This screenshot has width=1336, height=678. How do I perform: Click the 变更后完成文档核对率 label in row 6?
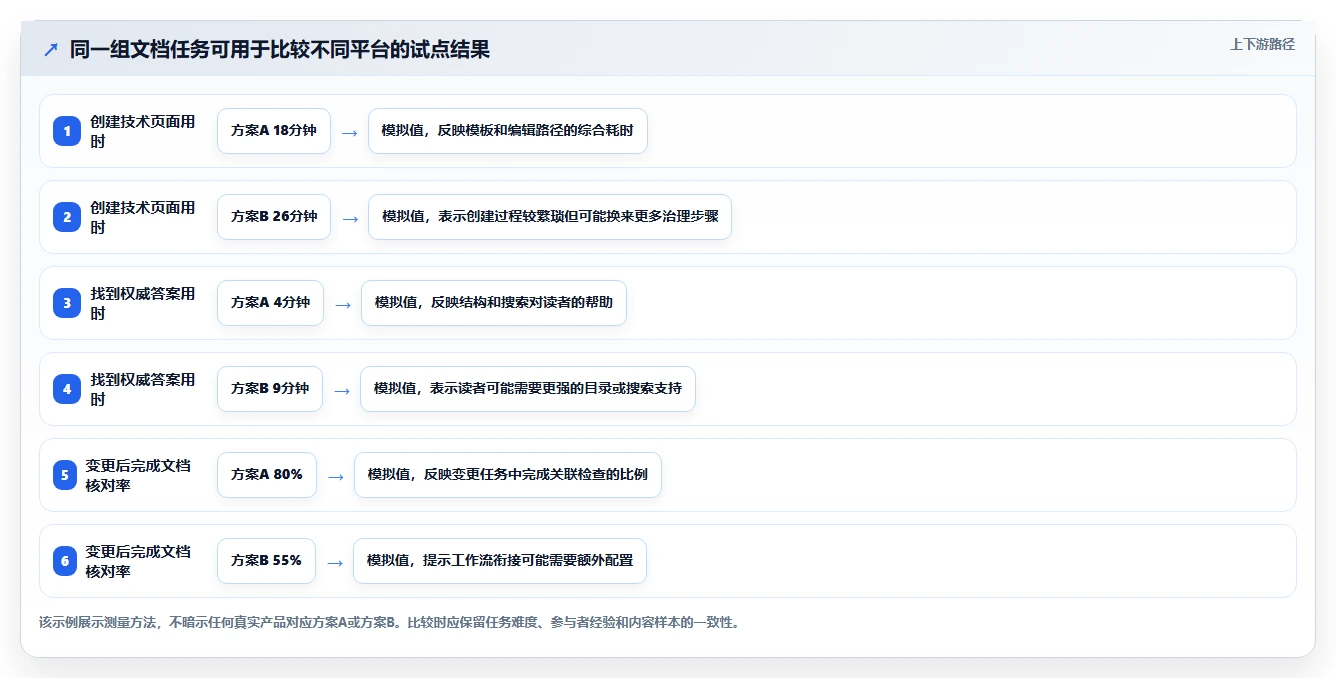pos(139,561)
